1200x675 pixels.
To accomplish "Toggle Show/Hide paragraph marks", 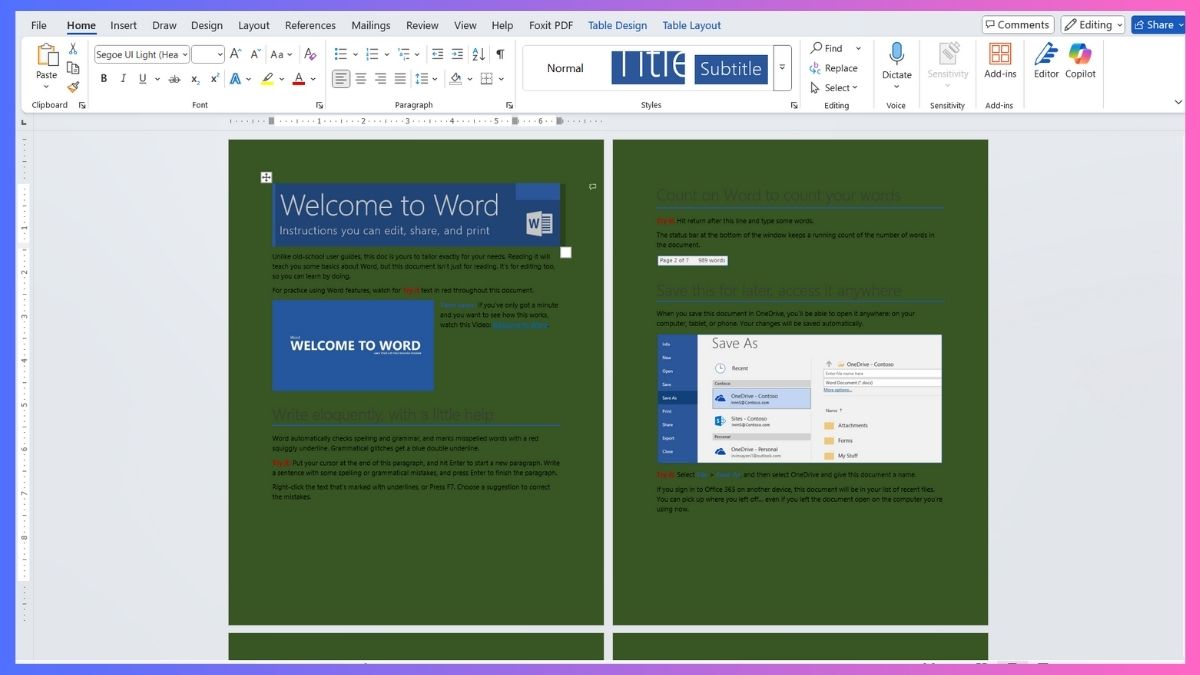I will coord(500,54).
